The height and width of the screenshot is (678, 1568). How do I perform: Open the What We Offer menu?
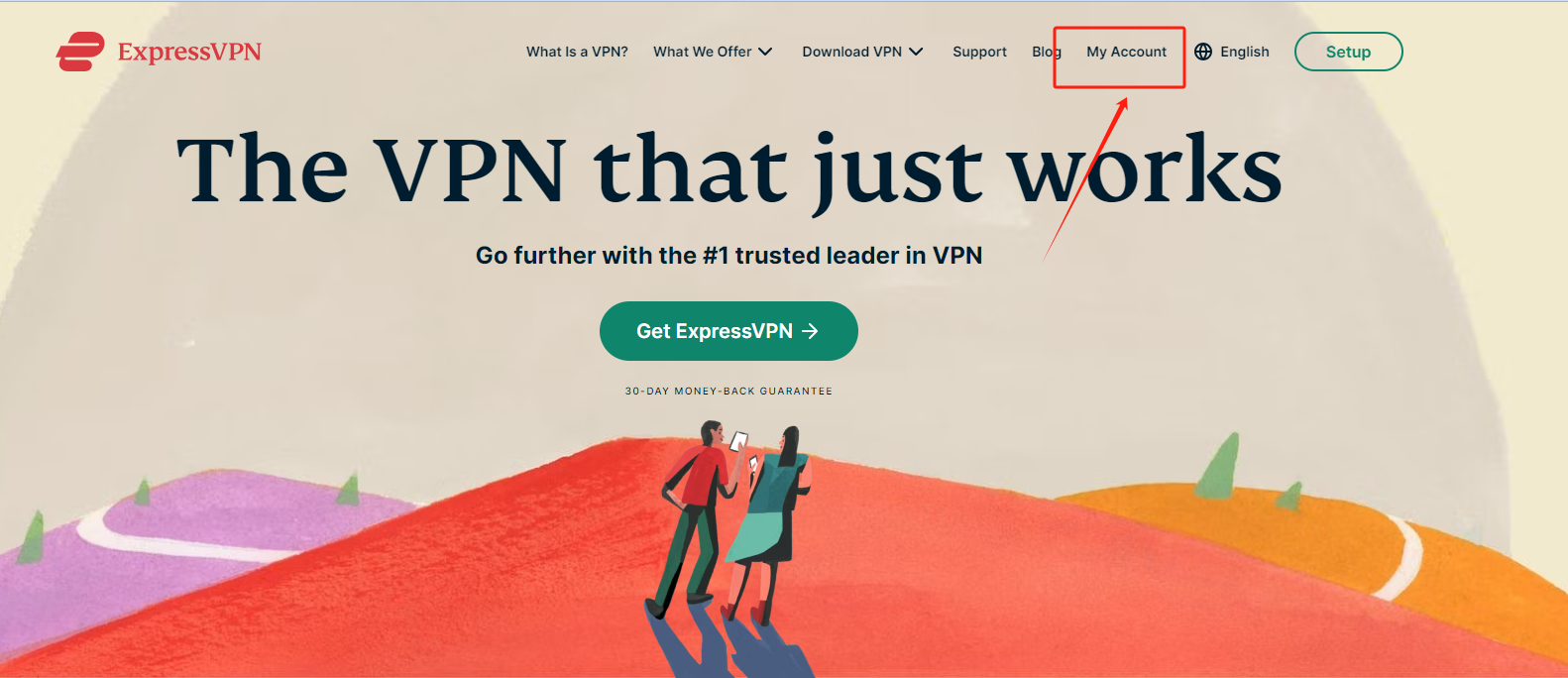(703, 52)
